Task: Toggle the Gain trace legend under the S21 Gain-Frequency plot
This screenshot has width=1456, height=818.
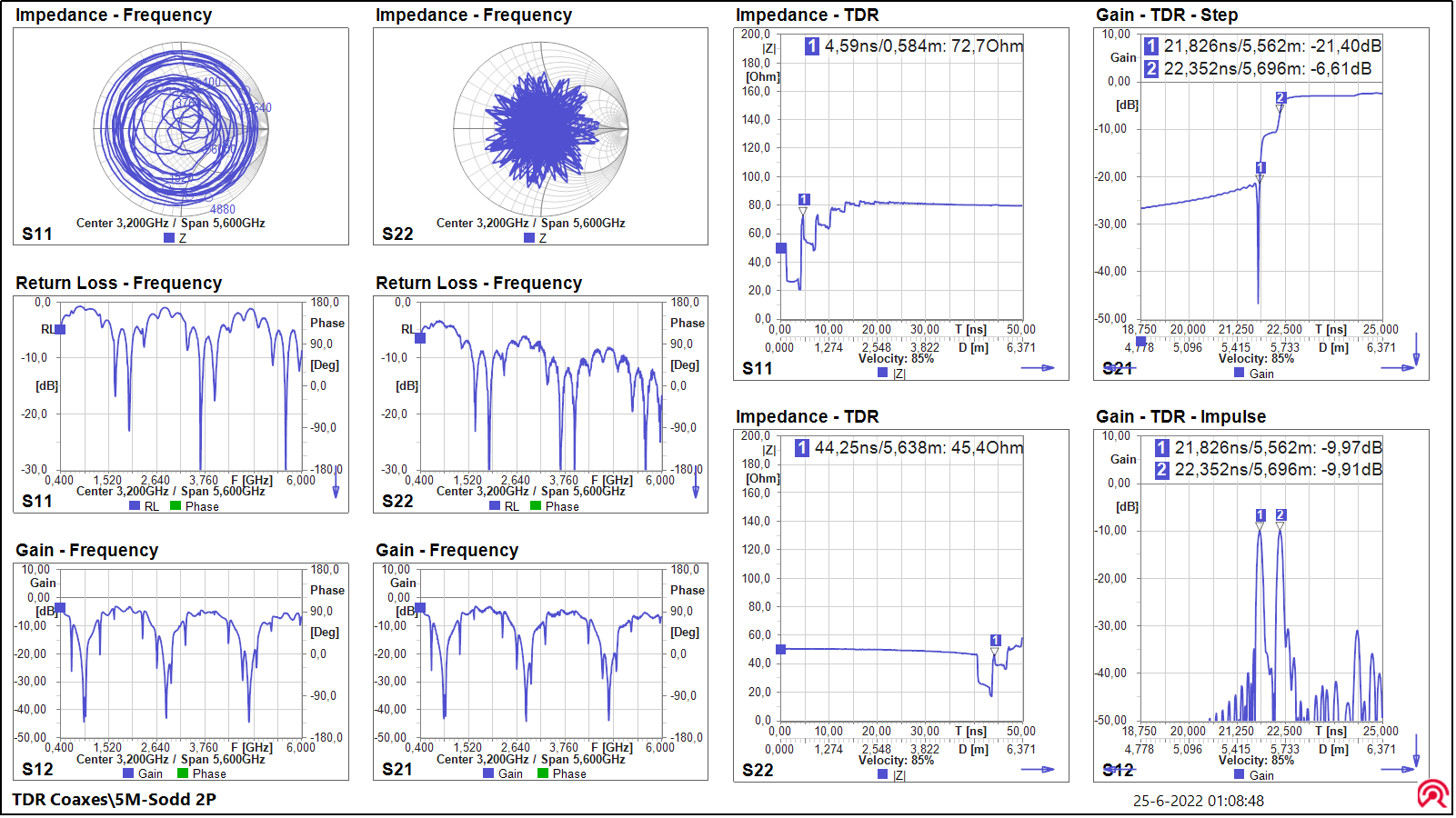Action: [488, 773]
